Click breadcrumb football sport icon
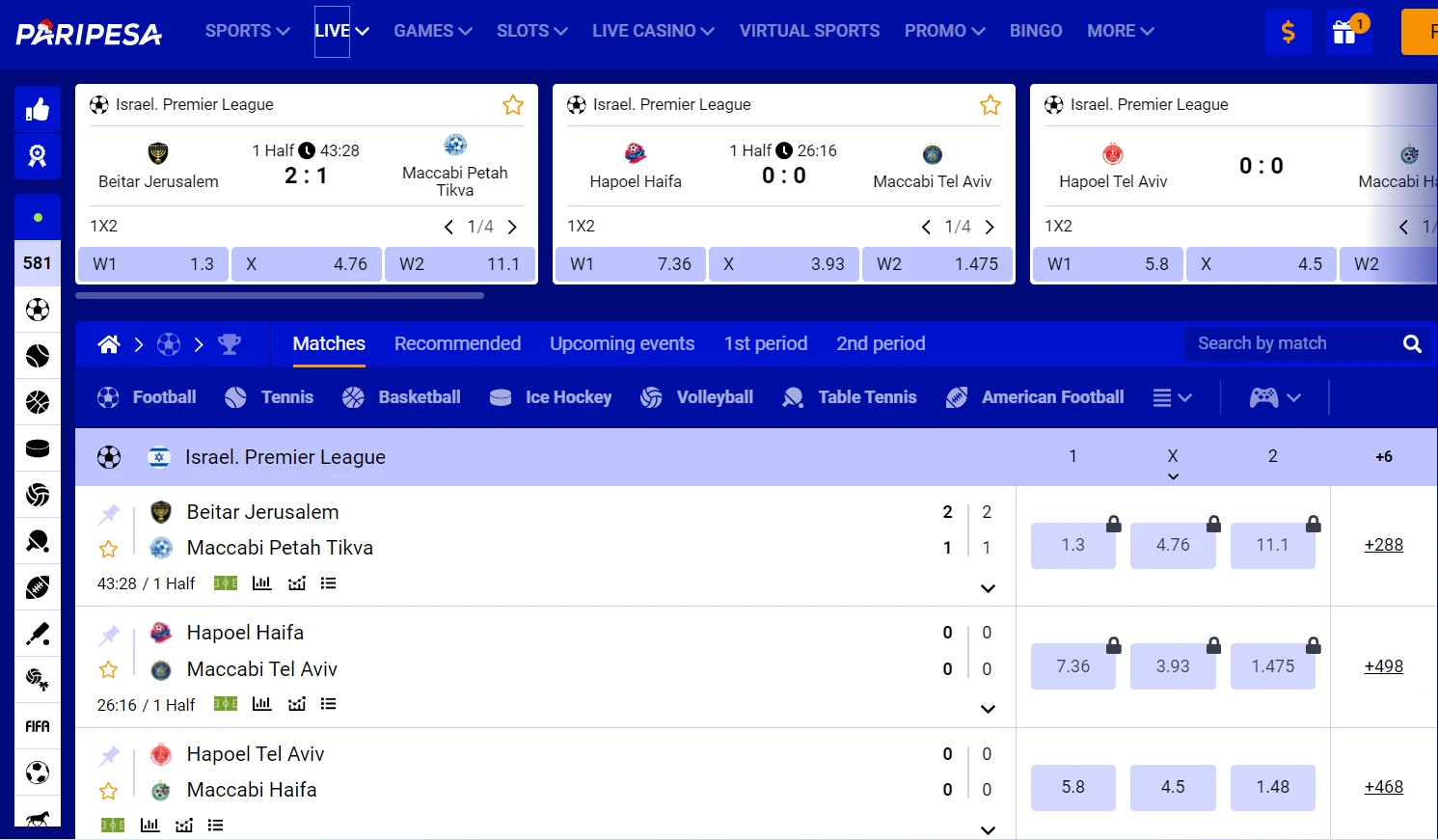The image size is (1438, 840). point(169,344)
